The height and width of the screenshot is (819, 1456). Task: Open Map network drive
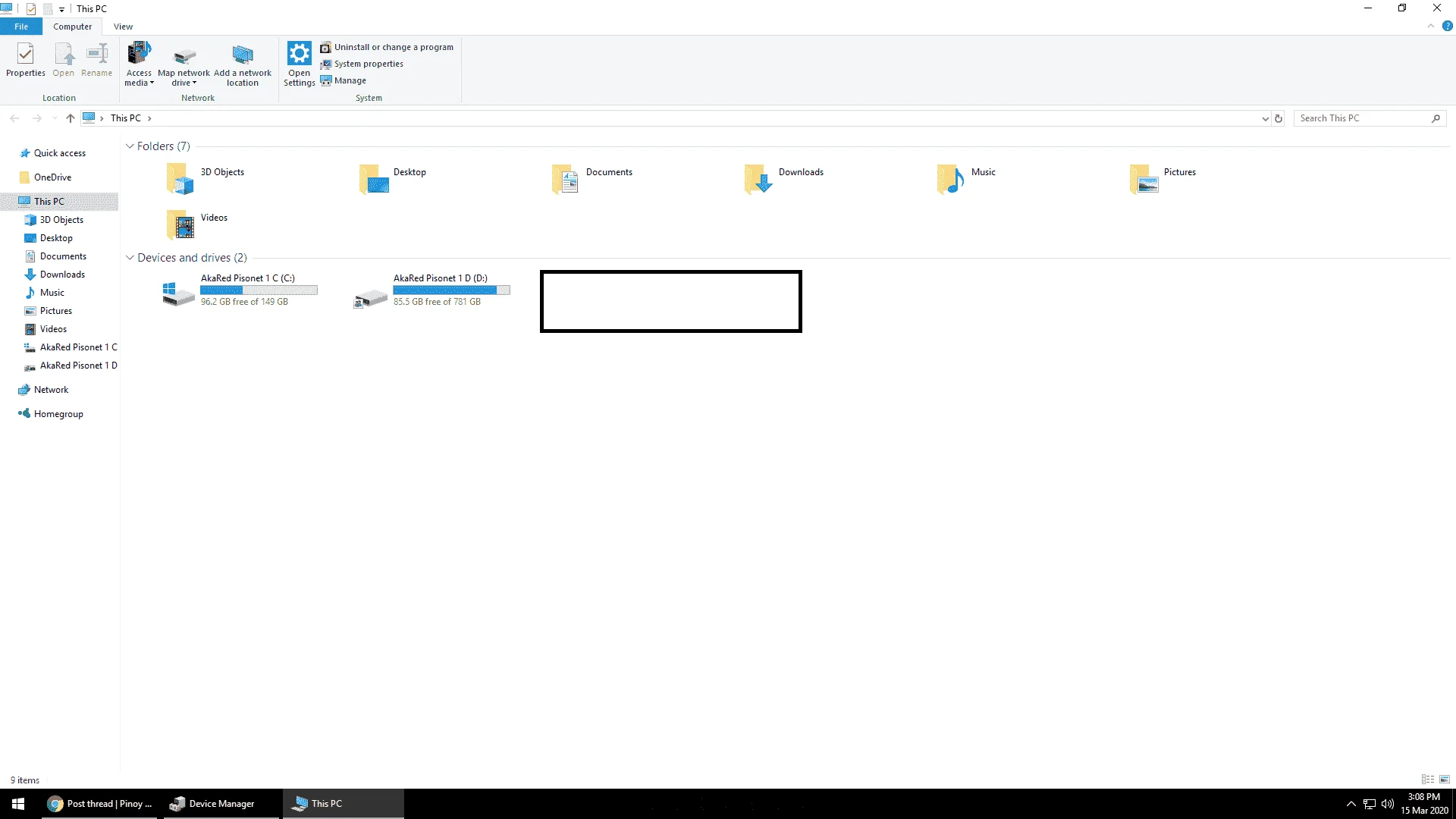[184, 64]
